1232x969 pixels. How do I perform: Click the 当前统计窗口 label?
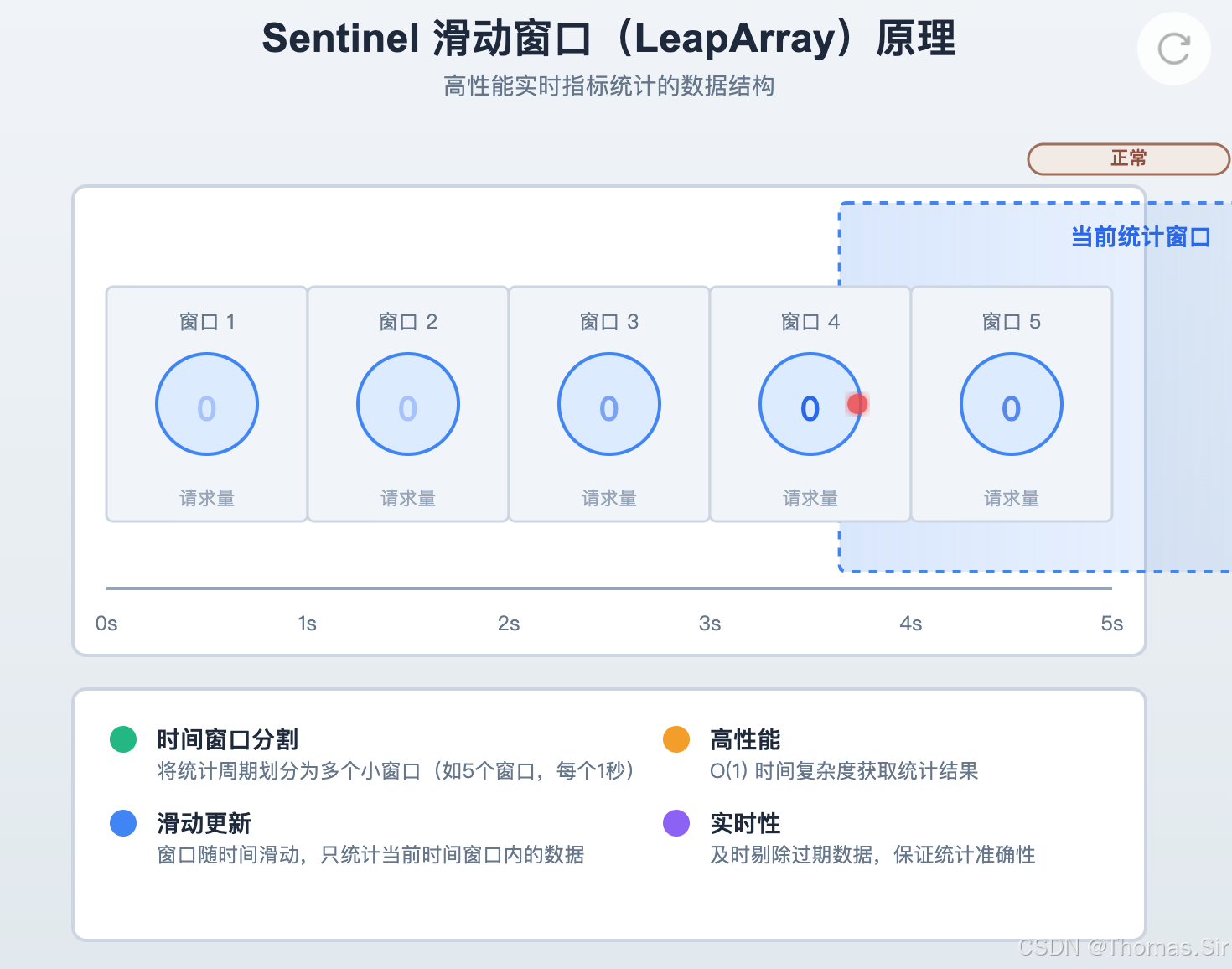(x=1141, y=237)
